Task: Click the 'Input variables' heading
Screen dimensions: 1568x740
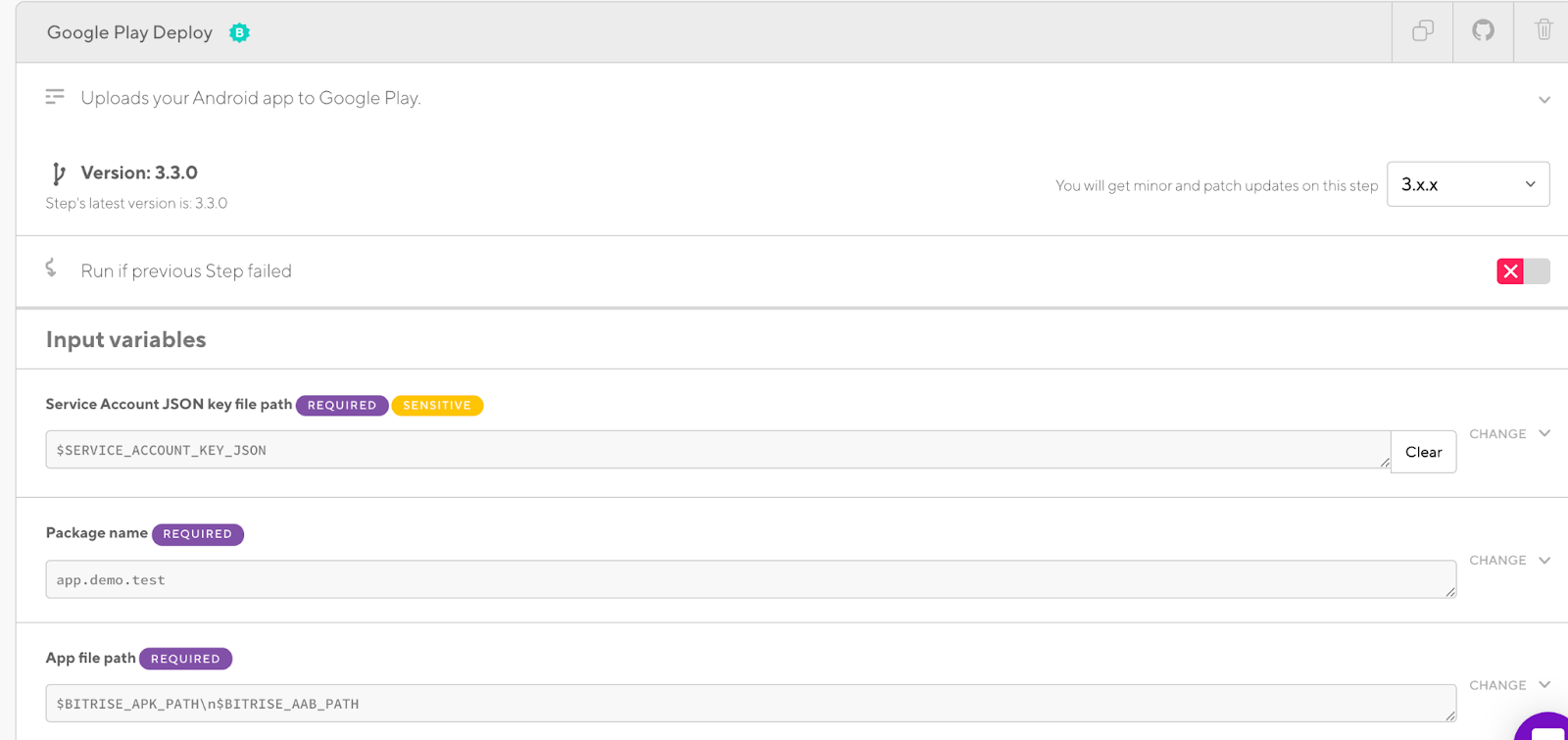Action: (x=126, y=339)
